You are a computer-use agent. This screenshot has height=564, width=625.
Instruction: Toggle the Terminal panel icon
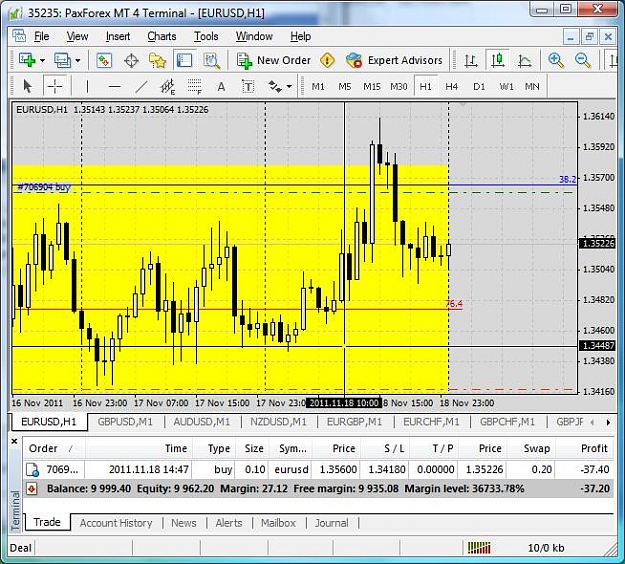[184, 61]
